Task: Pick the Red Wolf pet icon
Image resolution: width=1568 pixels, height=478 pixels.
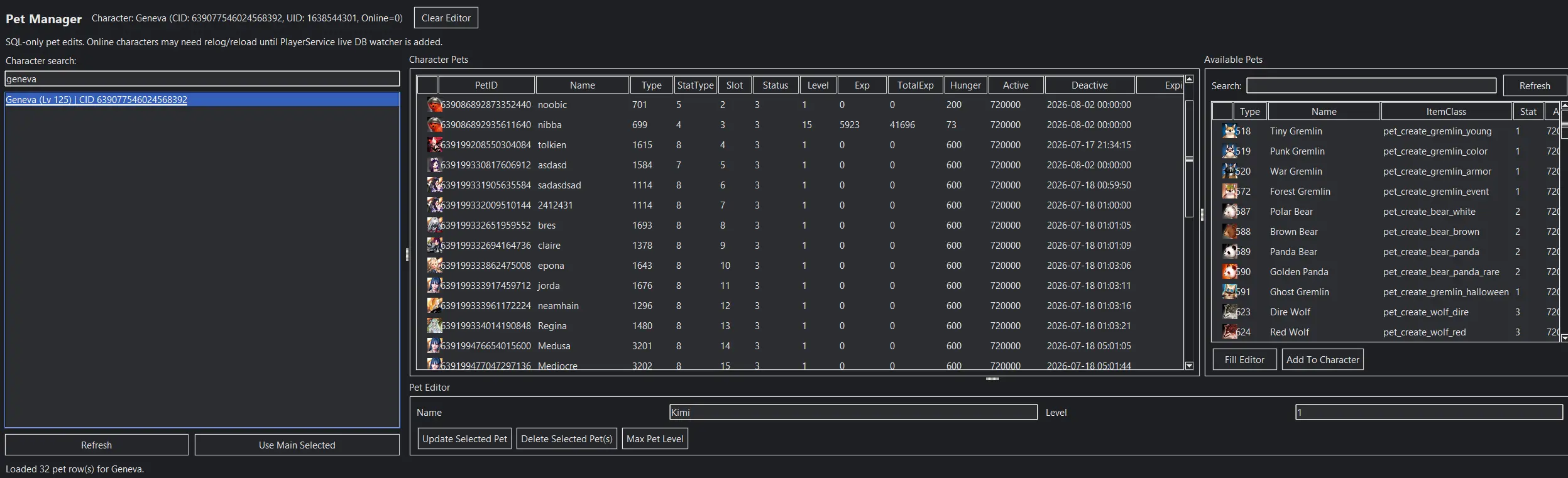Action: click(1229, 332)
